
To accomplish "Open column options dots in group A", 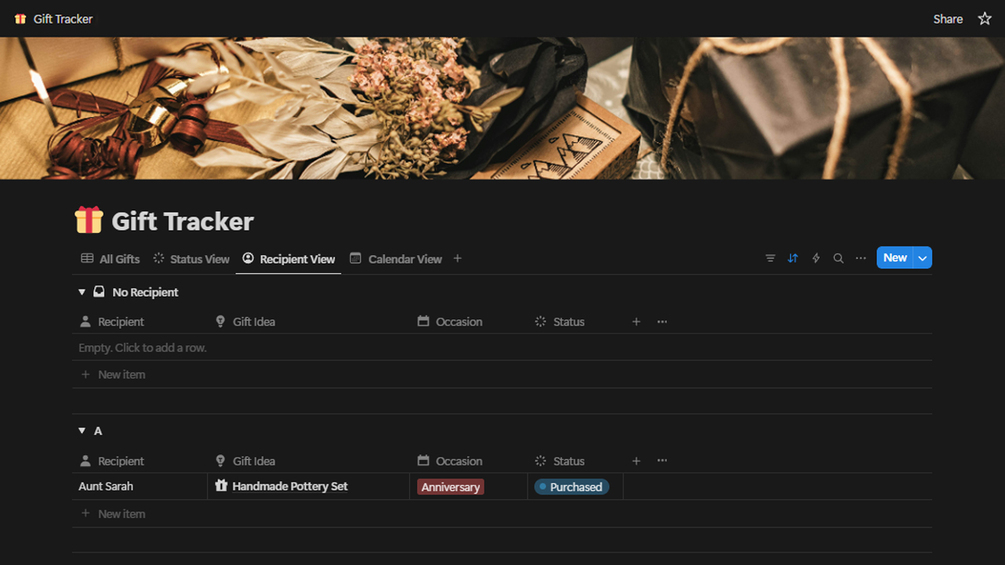I will click(x=662, y=461).
